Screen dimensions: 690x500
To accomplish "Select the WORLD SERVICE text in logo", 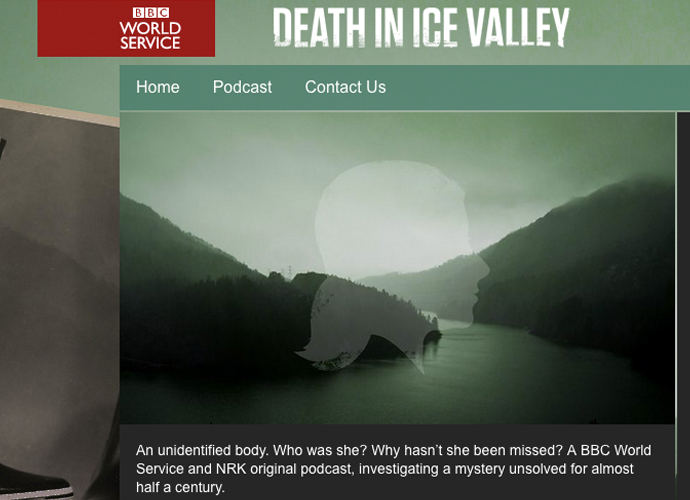I will click(x=150, y=36).
